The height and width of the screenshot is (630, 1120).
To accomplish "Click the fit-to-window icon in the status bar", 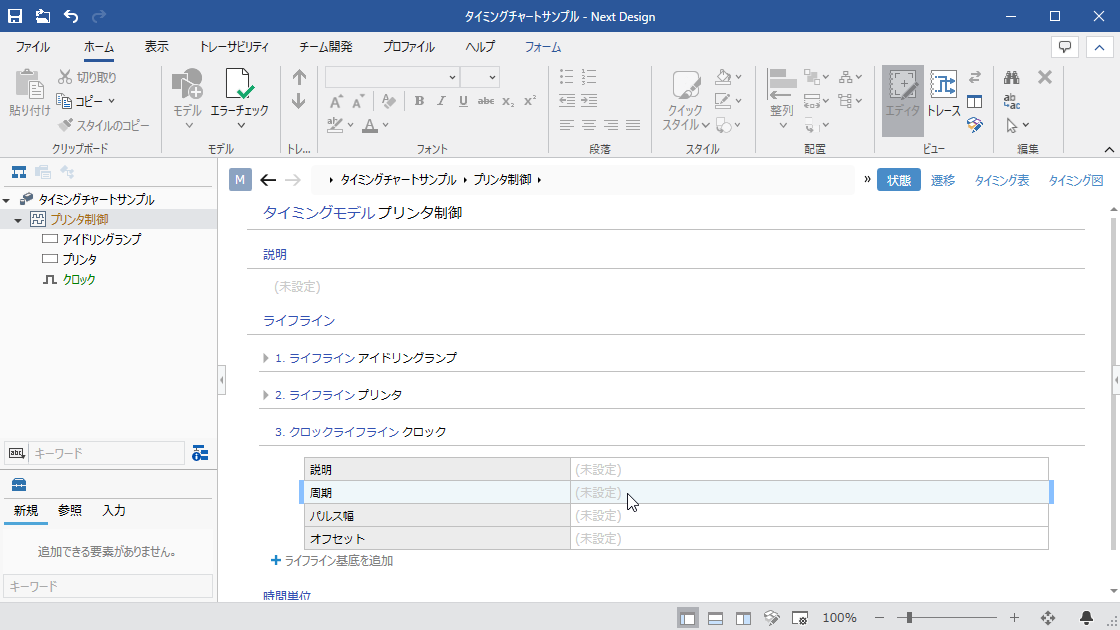I will pos(1048,618).
